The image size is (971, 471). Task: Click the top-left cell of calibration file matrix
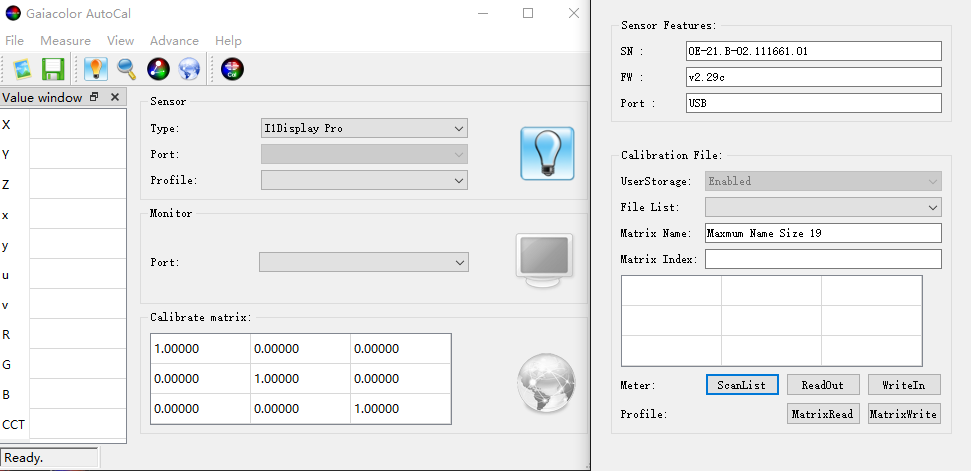(671, 290)
